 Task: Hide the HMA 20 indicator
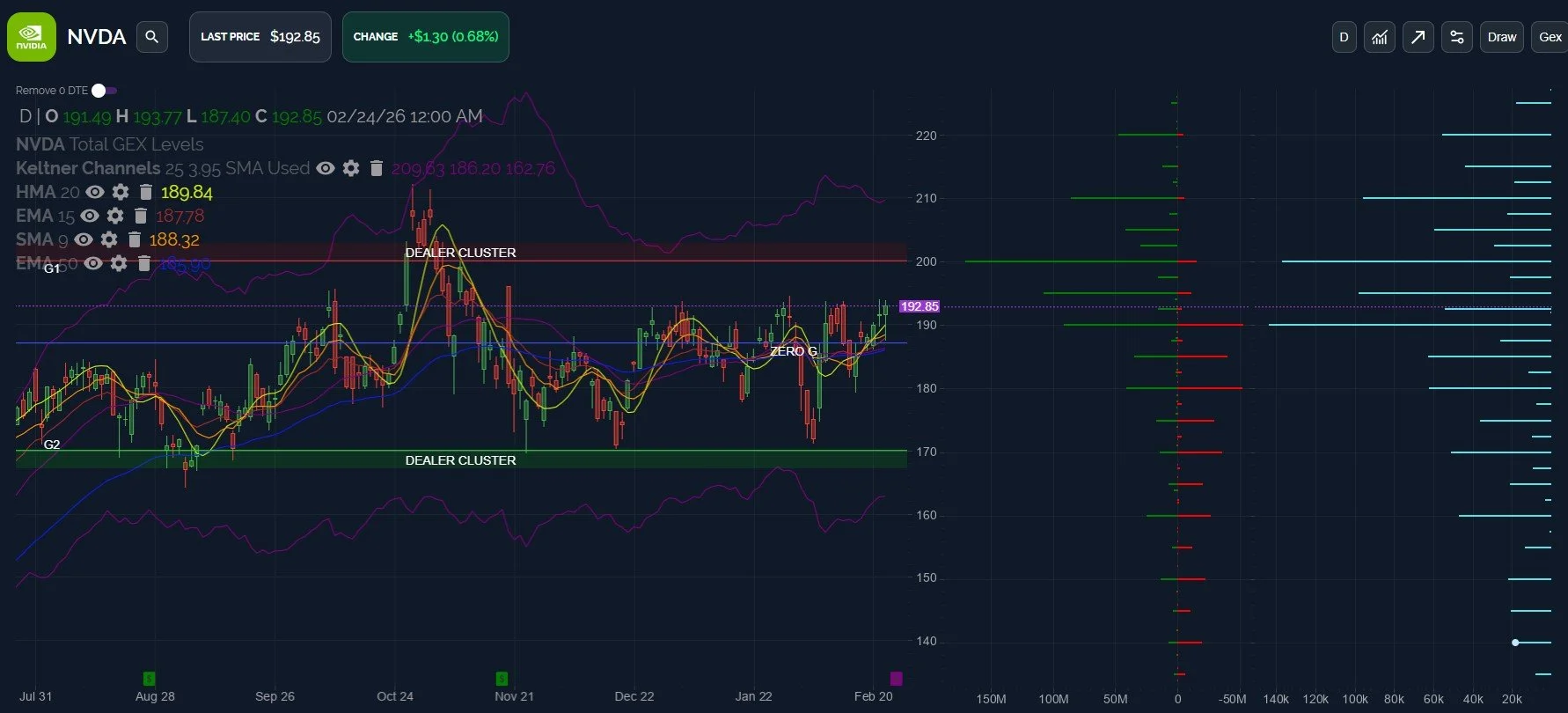click(95, 192)
